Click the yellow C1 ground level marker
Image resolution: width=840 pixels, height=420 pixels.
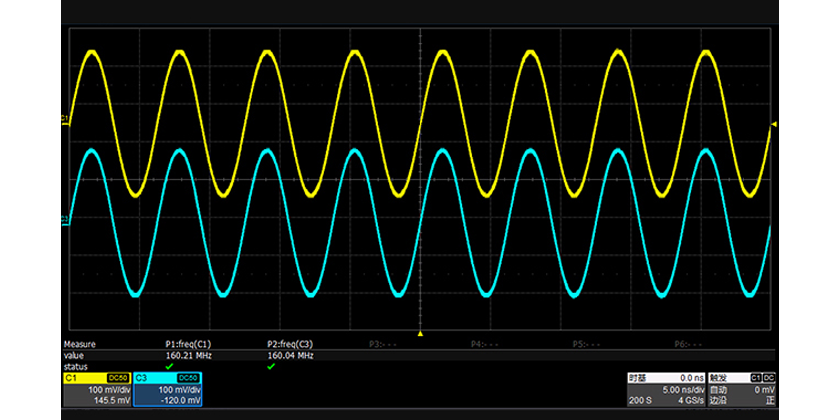[65, 121]
